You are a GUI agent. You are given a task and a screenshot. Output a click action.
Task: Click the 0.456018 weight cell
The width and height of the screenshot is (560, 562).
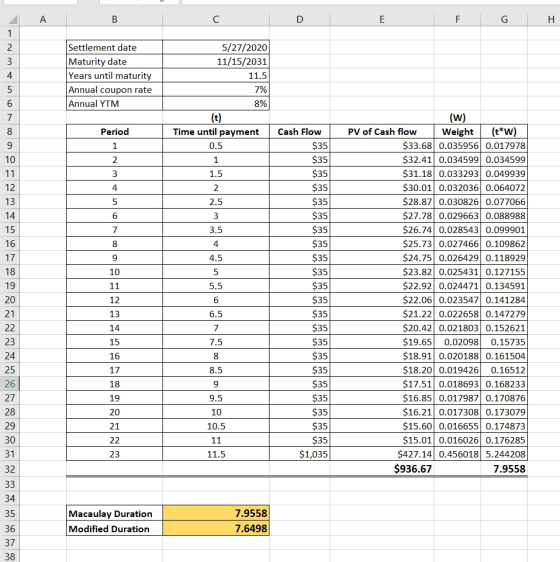(457, 454)
